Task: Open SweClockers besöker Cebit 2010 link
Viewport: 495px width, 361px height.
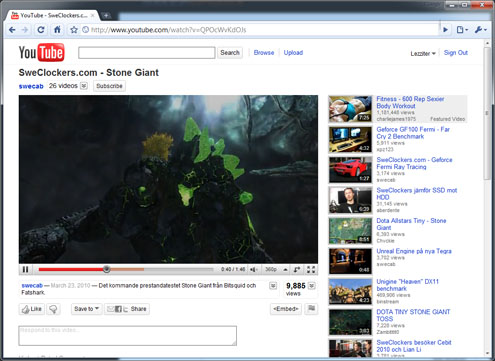Action: pos(414,346)
